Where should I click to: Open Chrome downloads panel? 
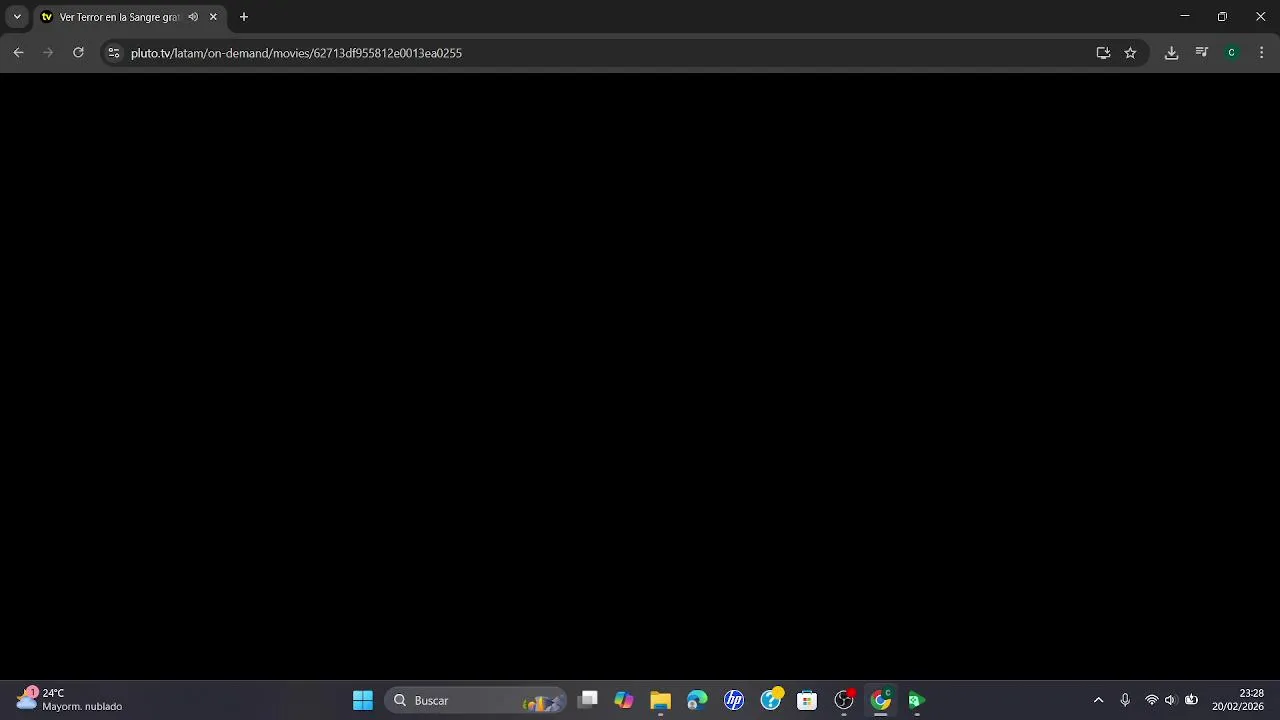tap(1171, 53)
